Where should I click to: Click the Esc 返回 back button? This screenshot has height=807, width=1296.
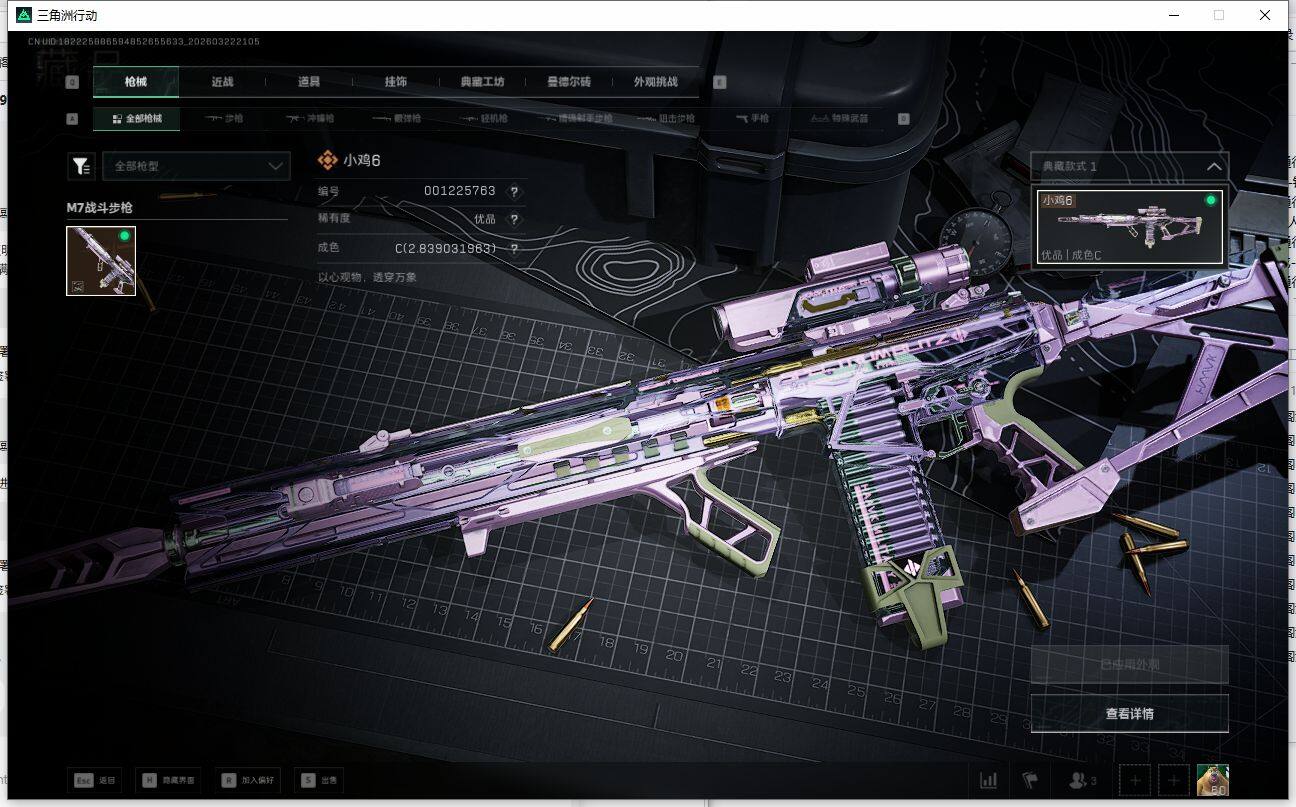pyautogui.click(x=94, y=780)
